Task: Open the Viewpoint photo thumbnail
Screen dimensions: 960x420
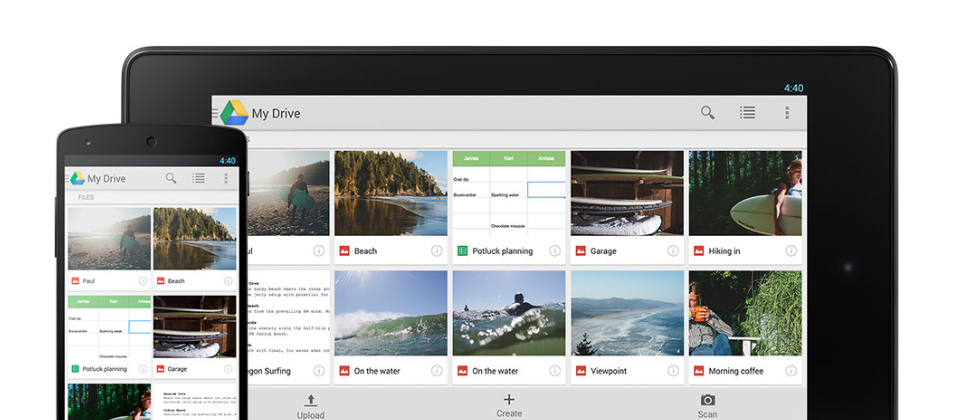Action: 627,313
